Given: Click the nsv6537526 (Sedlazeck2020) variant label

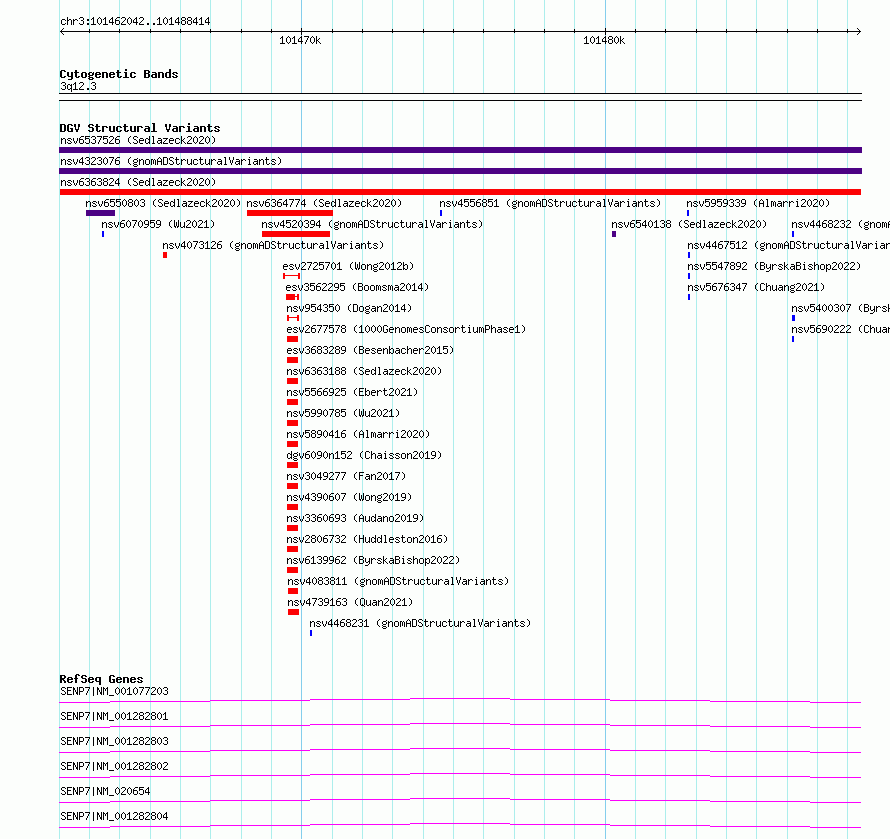Looking at the screenshot, I should [138, 140].
